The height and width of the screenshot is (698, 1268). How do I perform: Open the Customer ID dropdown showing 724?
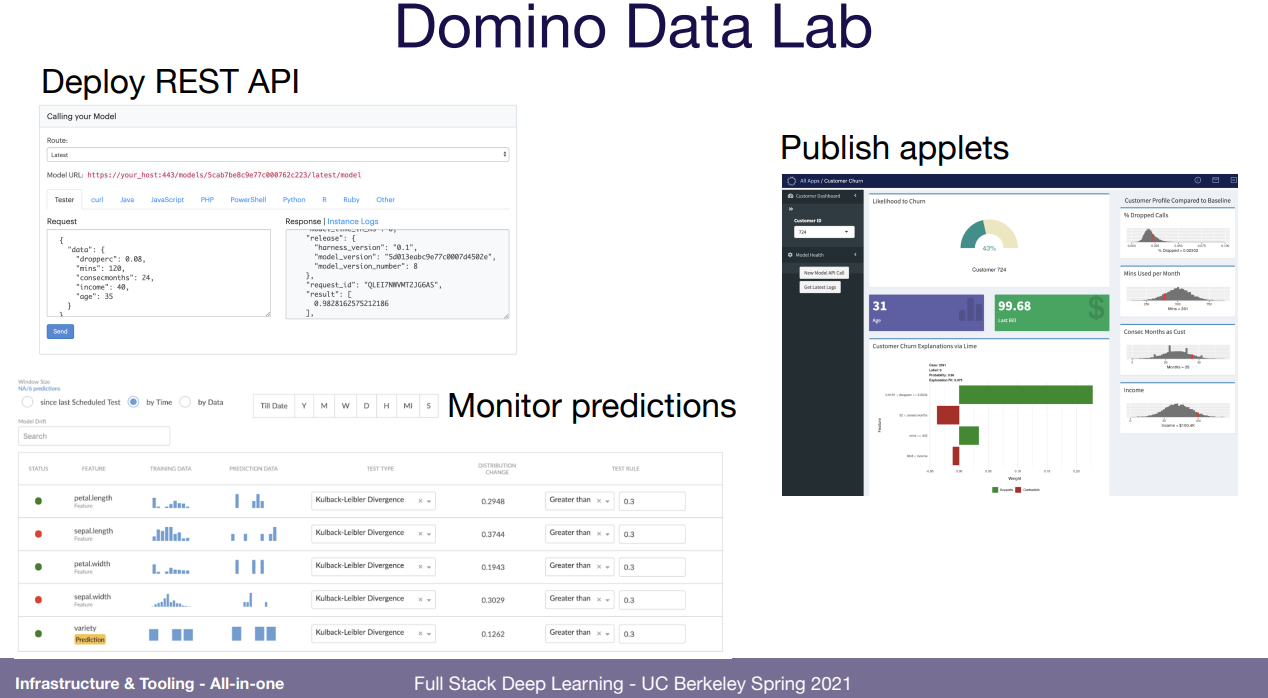point(824,231)
